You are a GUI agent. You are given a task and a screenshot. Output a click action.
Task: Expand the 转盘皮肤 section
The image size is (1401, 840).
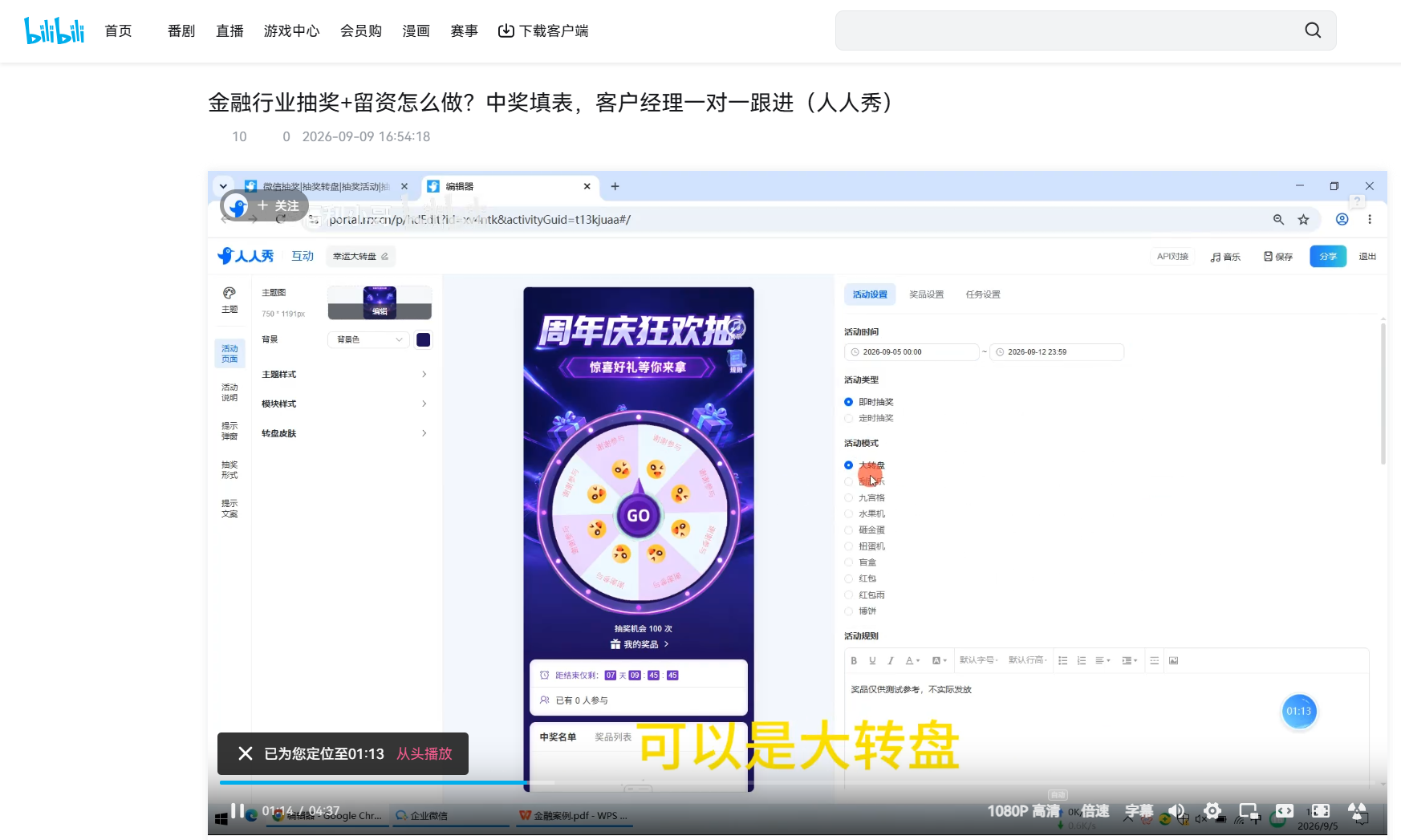(x=344, y=433)
